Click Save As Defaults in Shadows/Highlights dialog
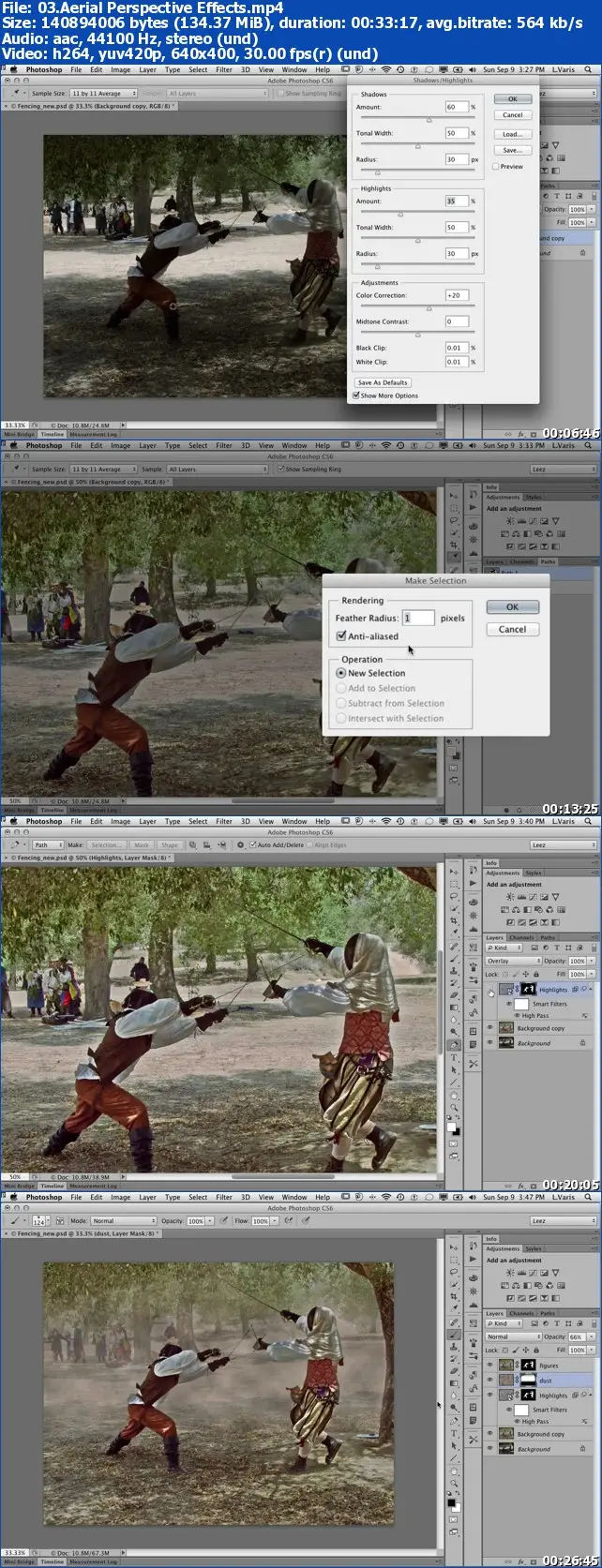This screenshot has height=1568, width=602. point(383,382)
